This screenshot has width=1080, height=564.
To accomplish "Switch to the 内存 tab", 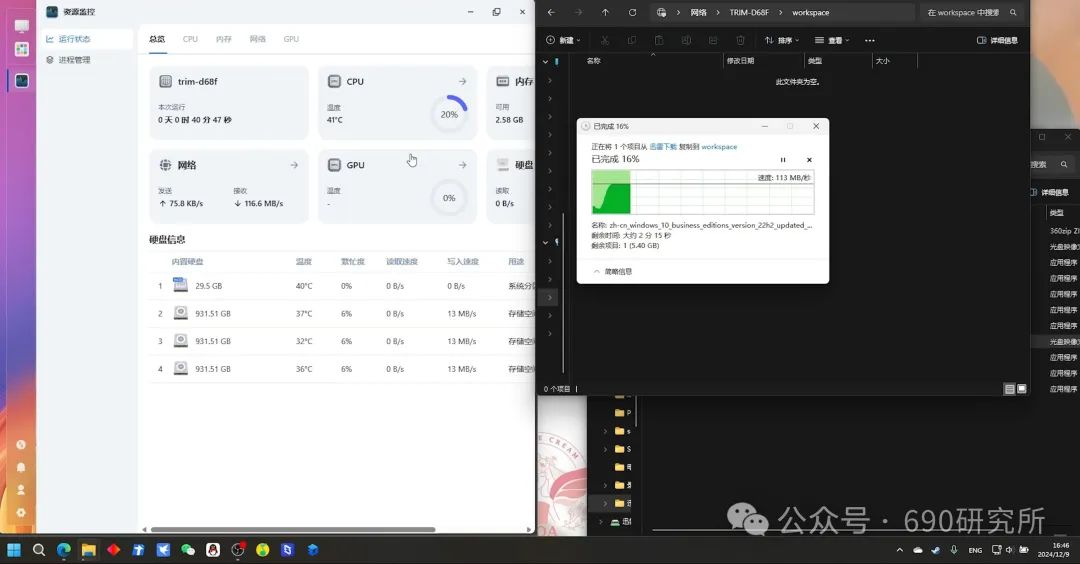I will (223, 39).
